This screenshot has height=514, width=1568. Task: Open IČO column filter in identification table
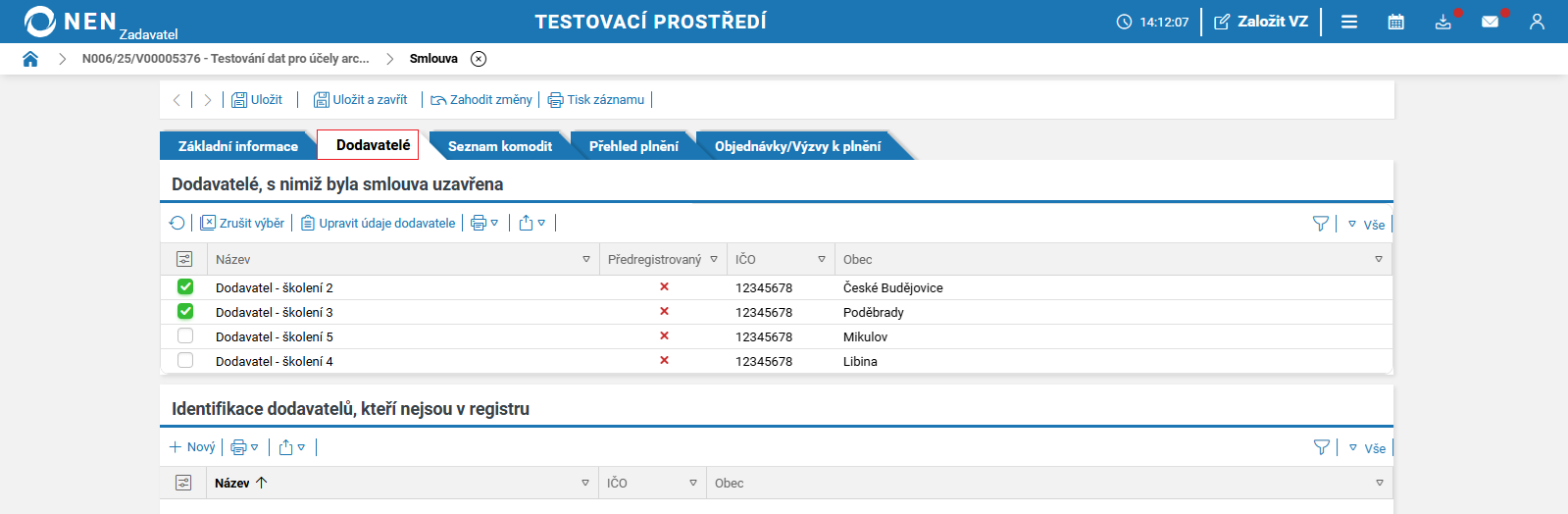(693, 484)
